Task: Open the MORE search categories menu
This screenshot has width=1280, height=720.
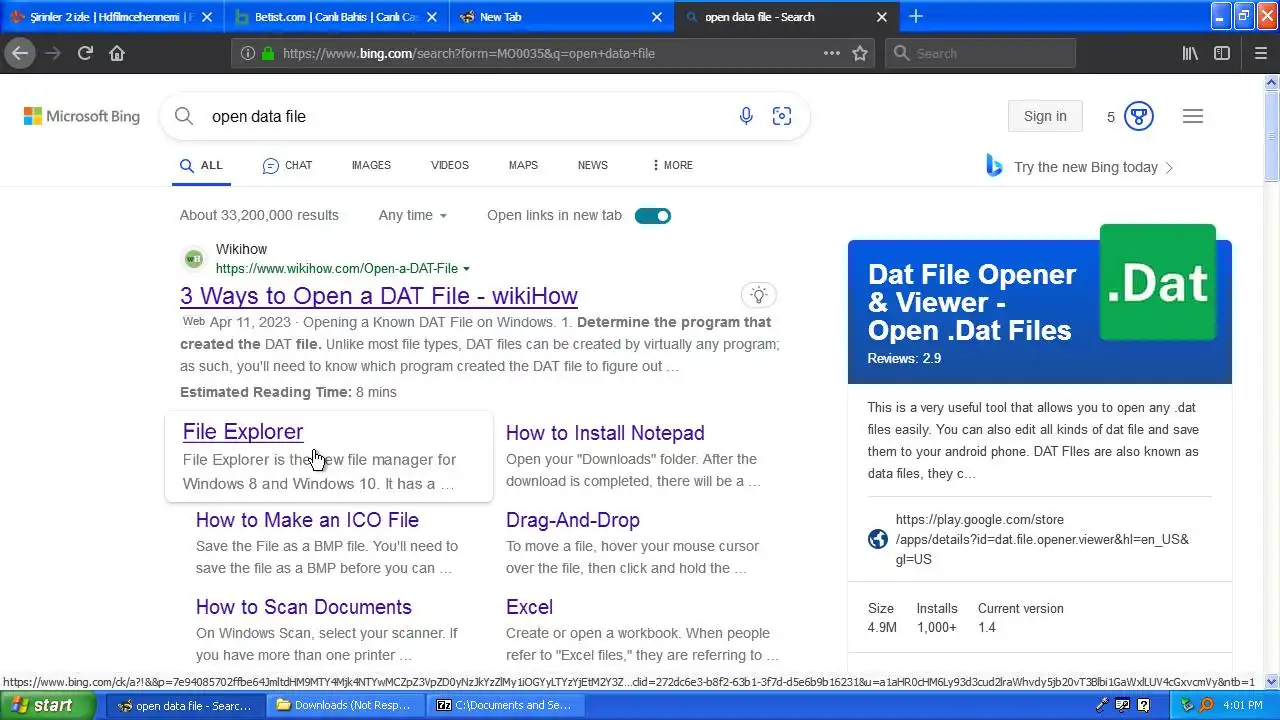Action: (672, 165)
